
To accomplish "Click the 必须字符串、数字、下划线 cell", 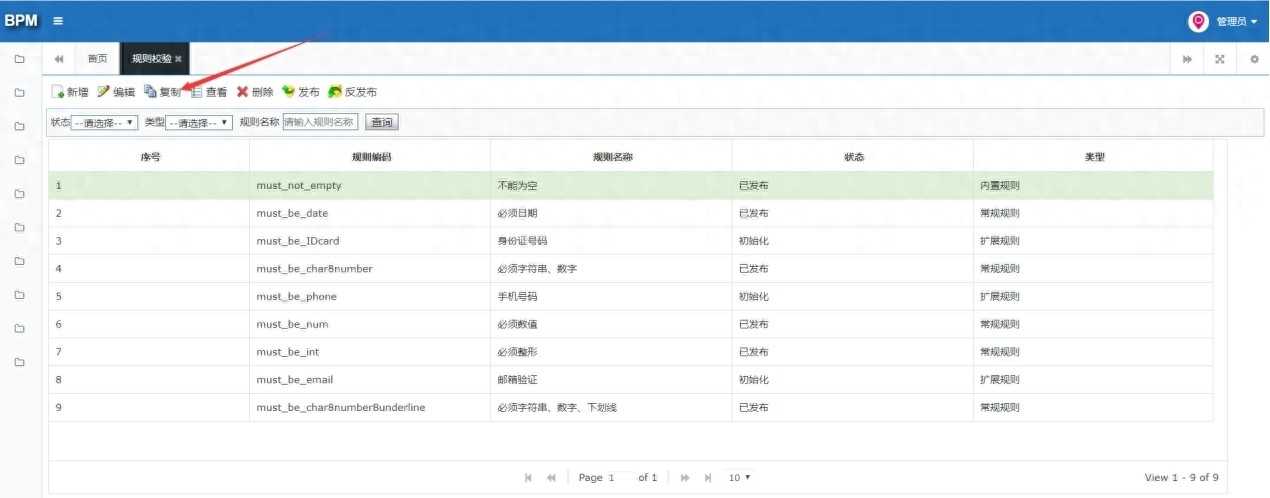I will point(612,408).
